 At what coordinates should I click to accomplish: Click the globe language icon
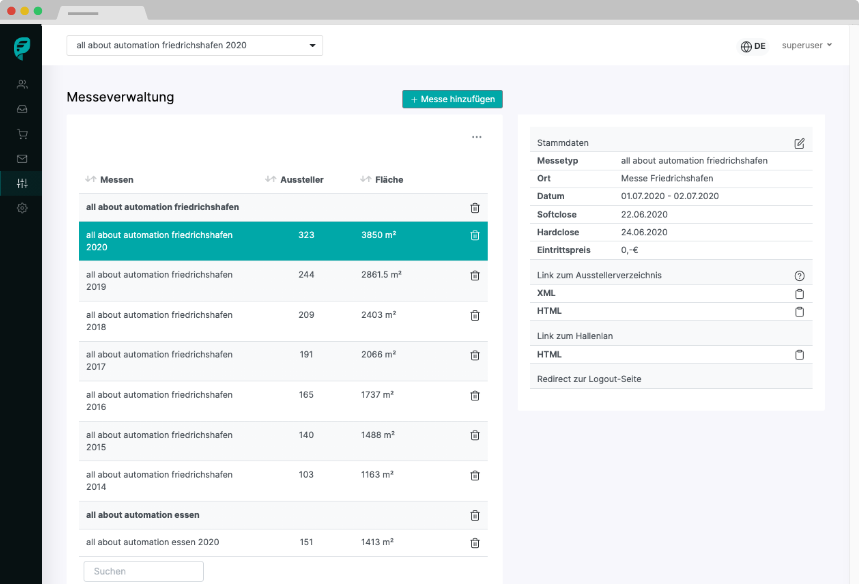click(x=746, y=47)
